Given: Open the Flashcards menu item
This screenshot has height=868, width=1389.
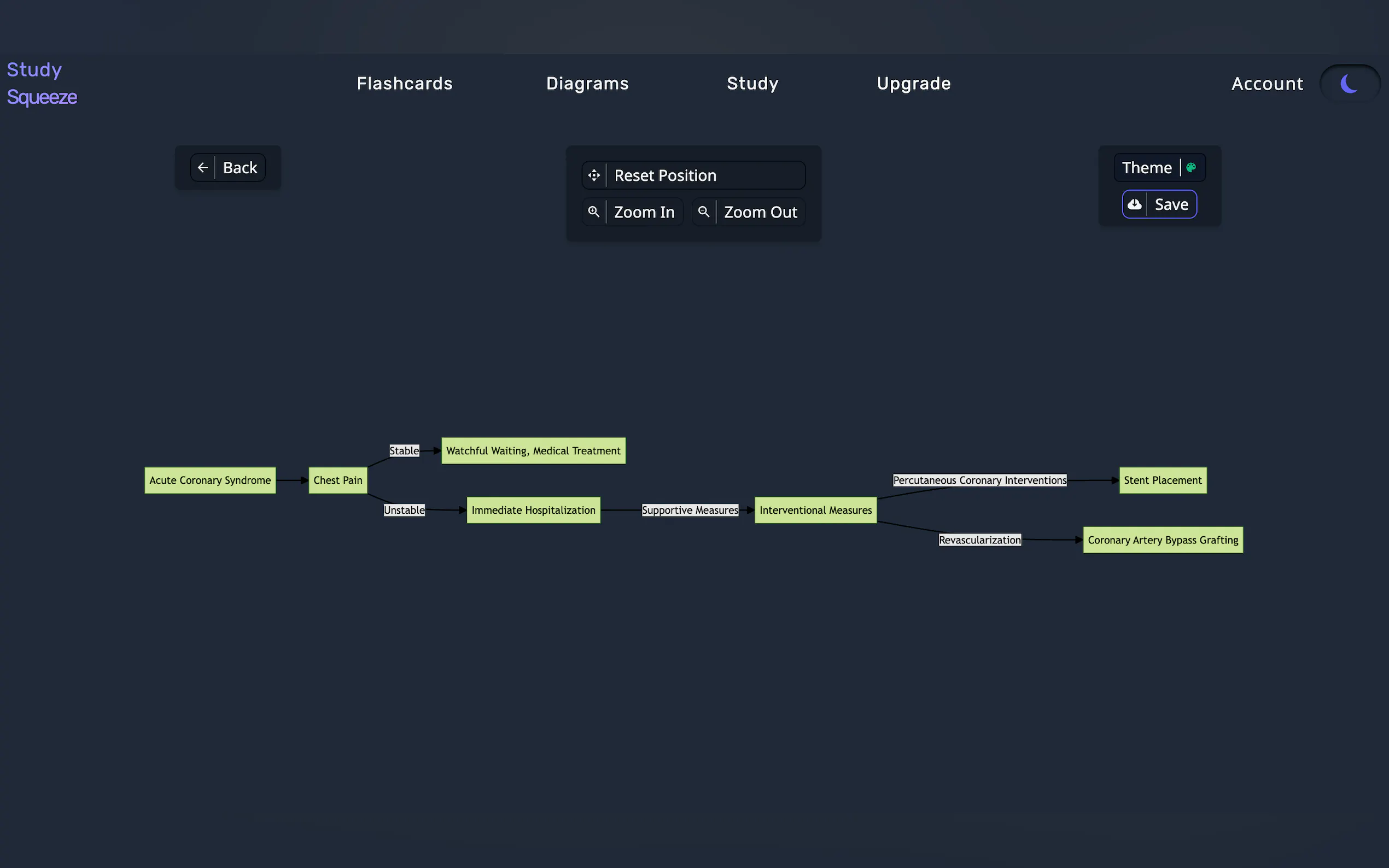Looking at the screenshot, I should click(404, 84).
